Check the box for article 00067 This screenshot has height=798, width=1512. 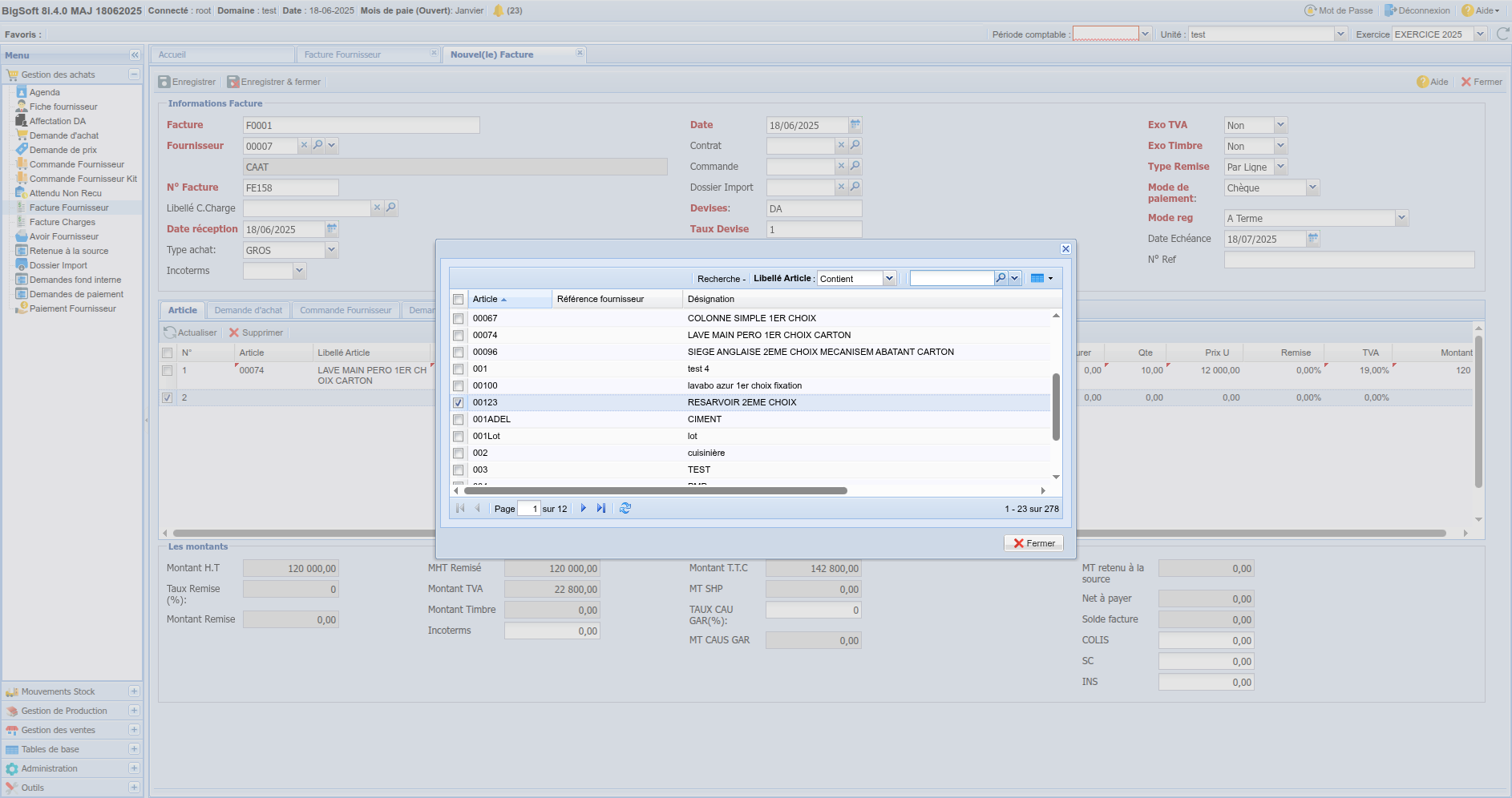pyautogui.click(x=459, y=318)
